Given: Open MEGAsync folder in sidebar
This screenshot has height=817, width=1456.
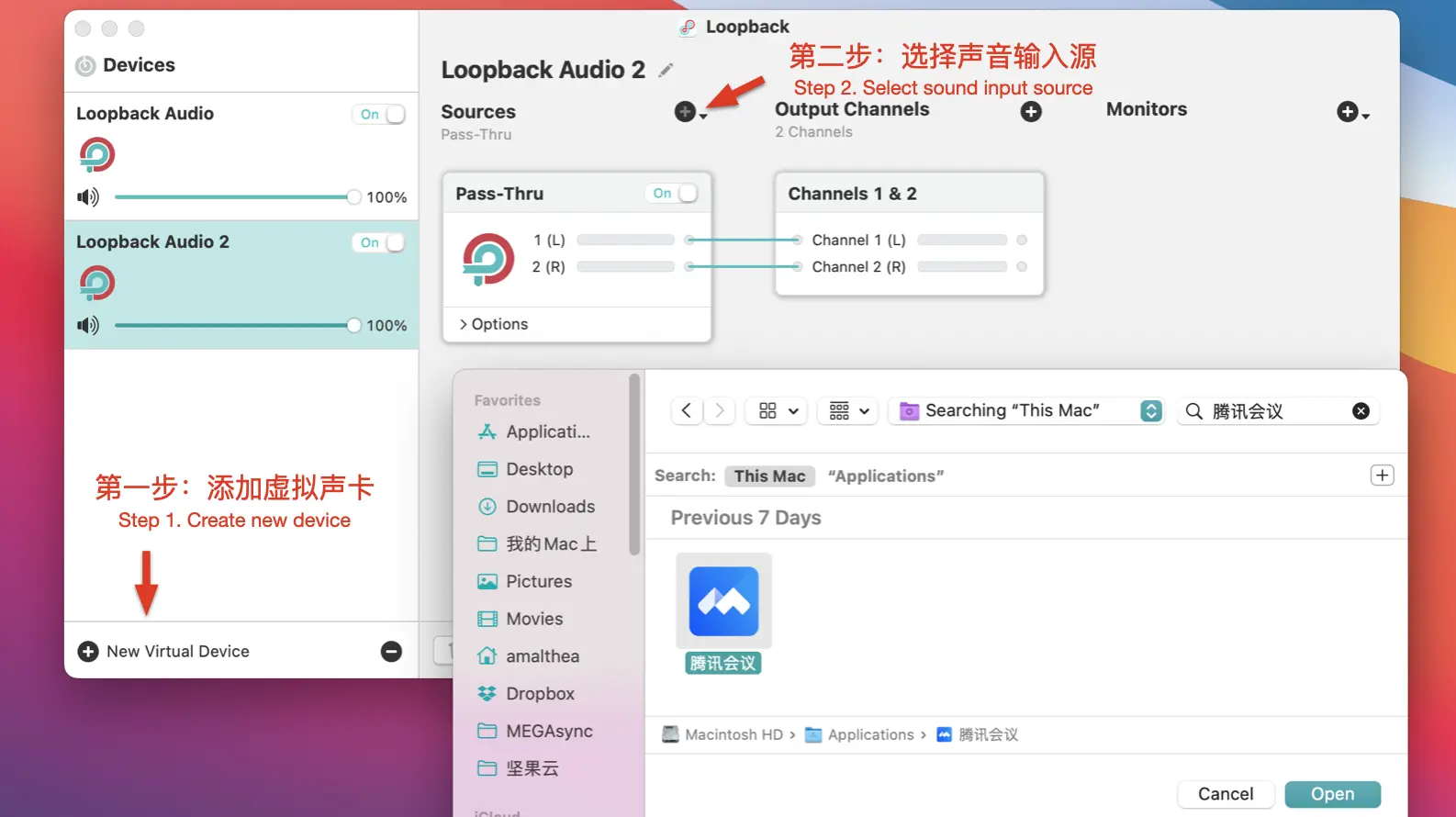Looking at the screenshot, I should [x=535, y=732].
